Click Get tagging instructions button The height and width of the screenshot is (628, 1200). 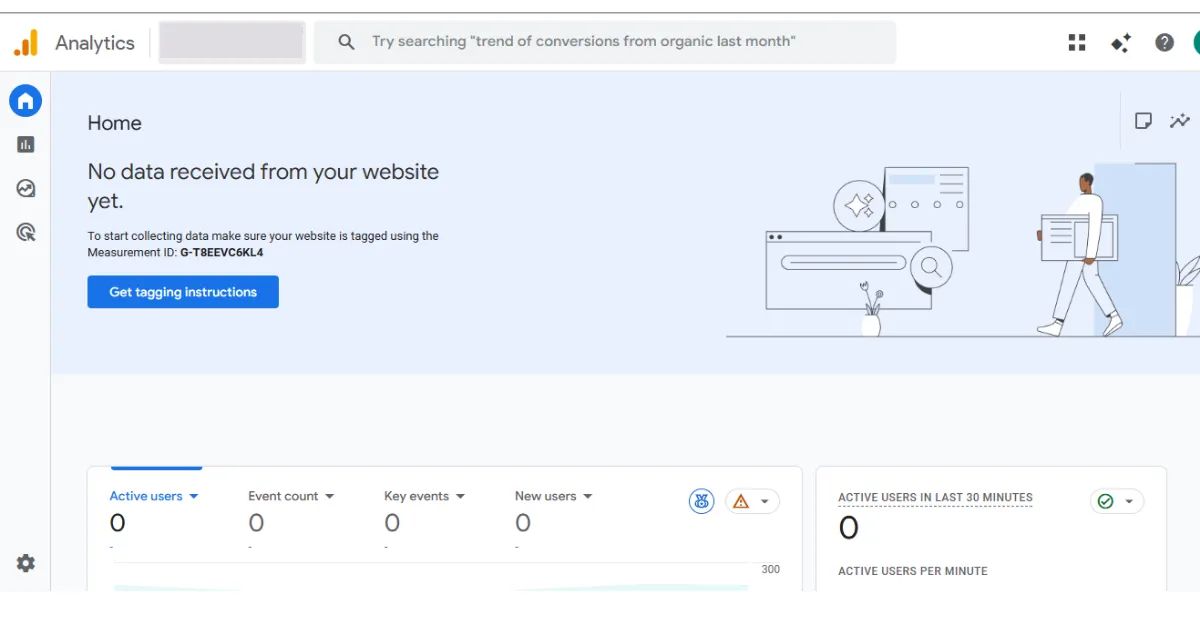pos(183,292)
